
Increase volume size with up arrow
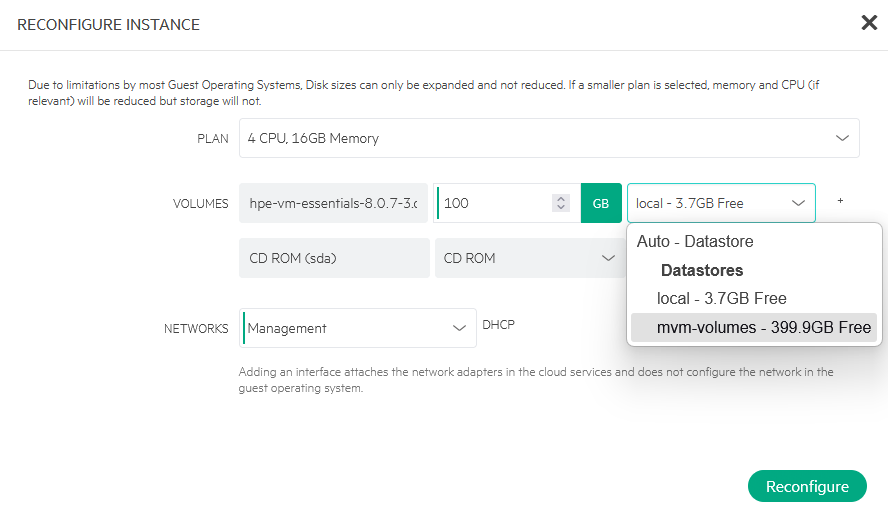560,198
